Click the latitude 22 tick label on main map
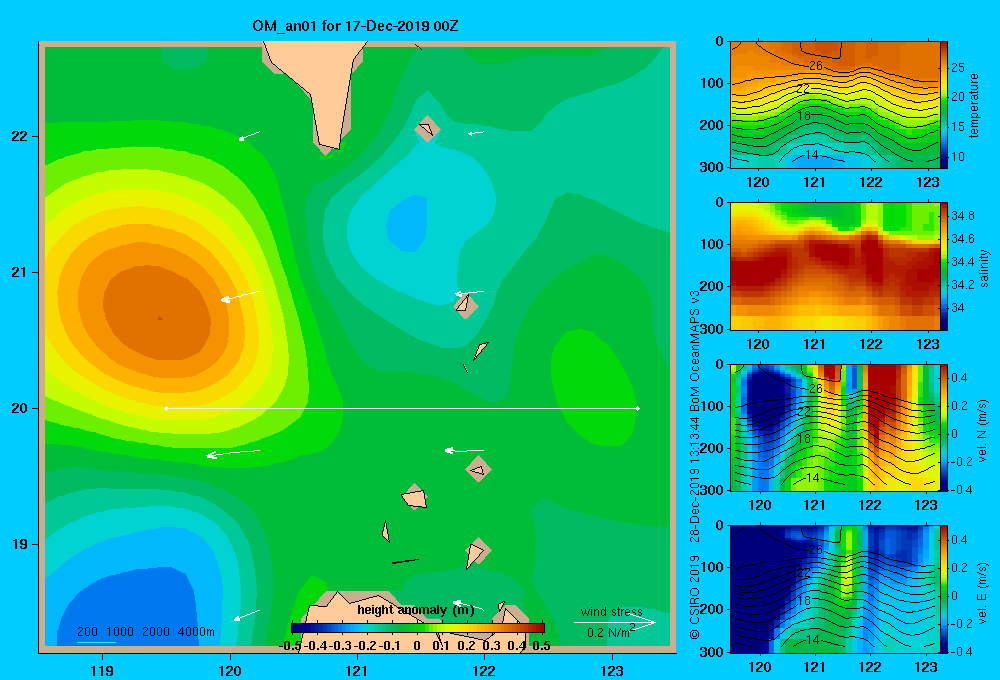The image size is (1000, 680). point(20,136)
